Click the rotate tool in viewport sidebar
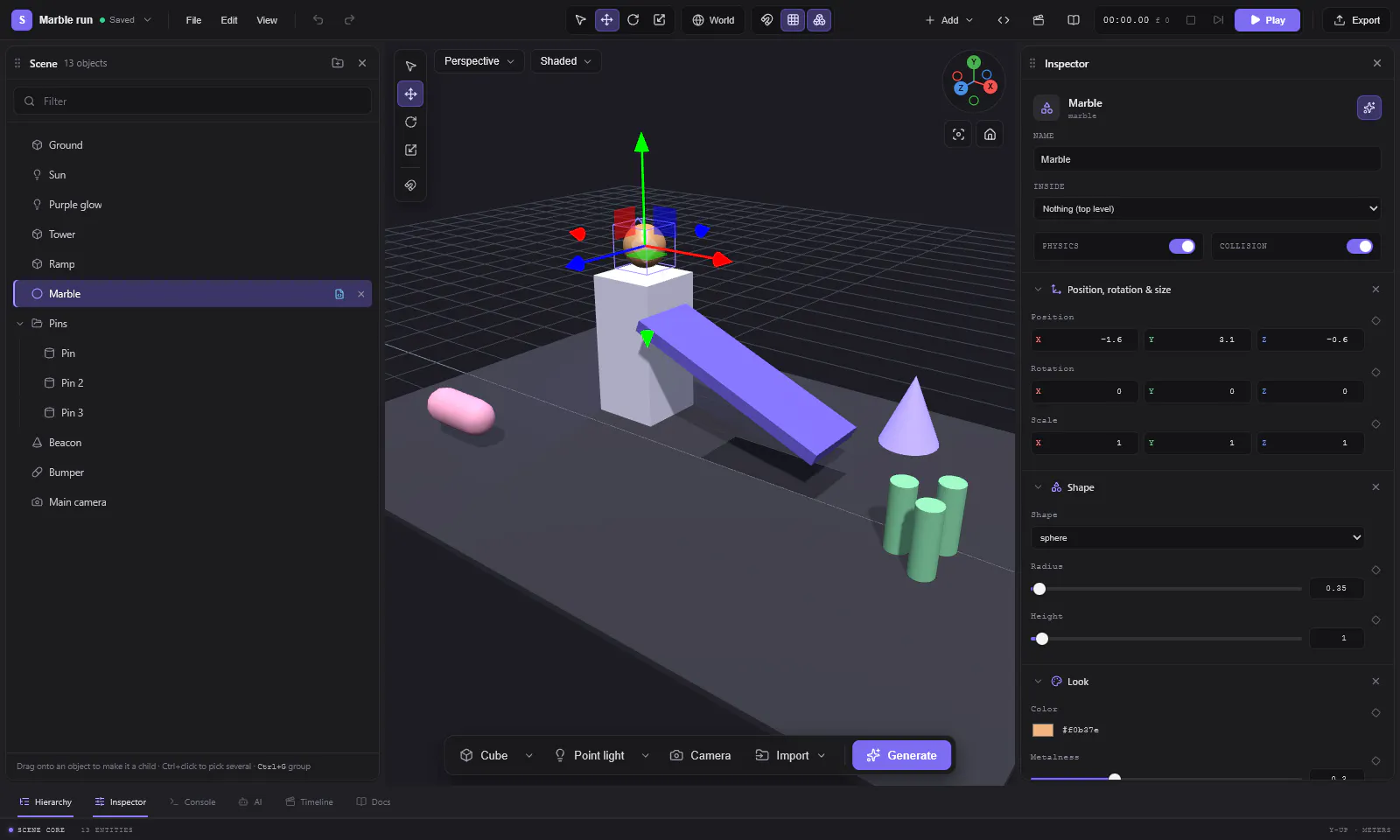Viewport: 1400px width, 840px height. point(410,122)
